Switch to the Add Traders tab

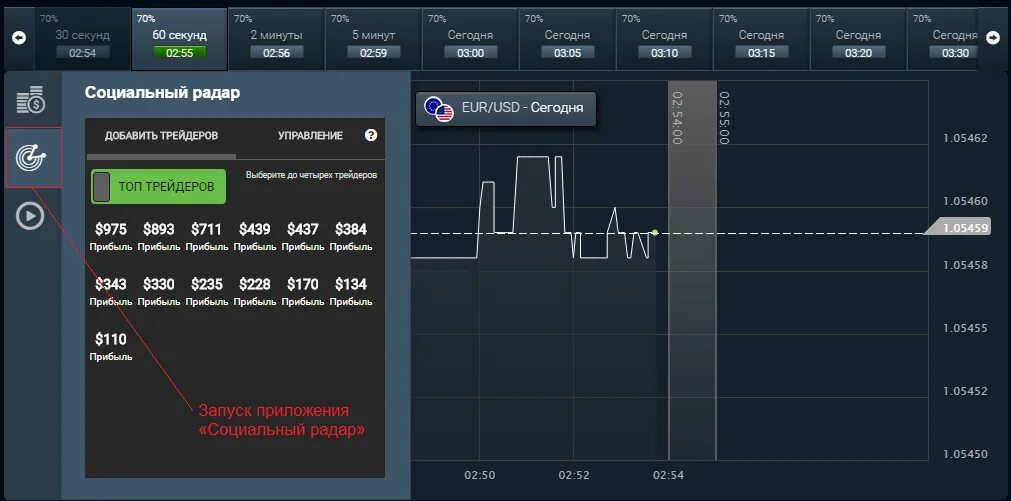pyautogui.click(x=161, y=136)
